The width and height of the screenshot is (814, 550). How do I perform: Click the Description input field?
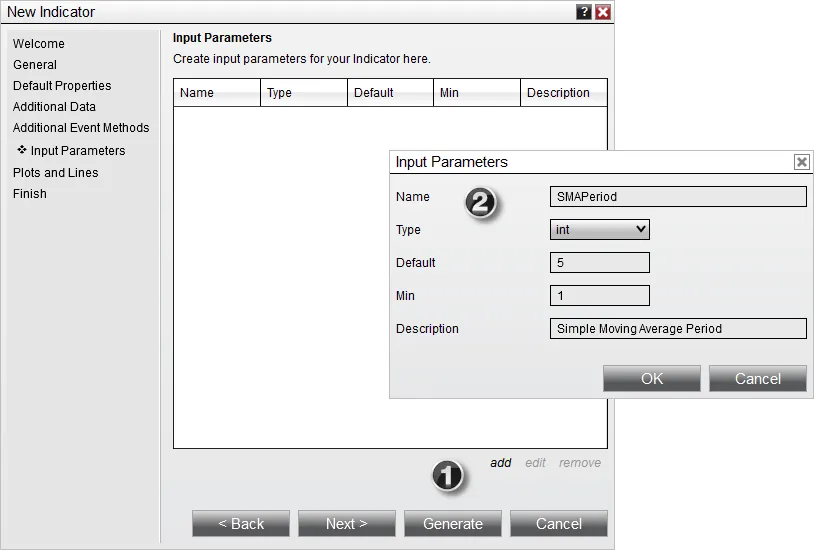pyautogui.click(x=678, y=329)
